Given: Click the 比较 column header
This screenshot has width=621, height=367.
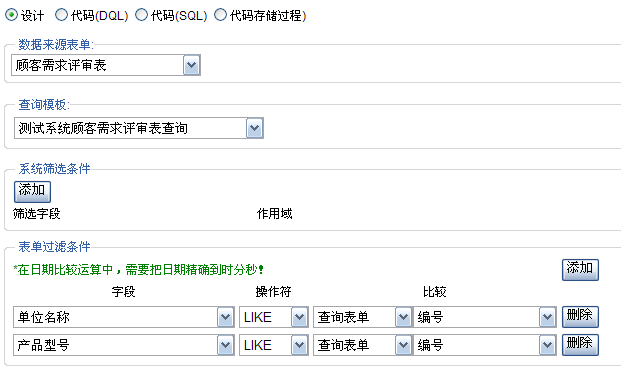Looking at the screenshot, I should (435, 292).
